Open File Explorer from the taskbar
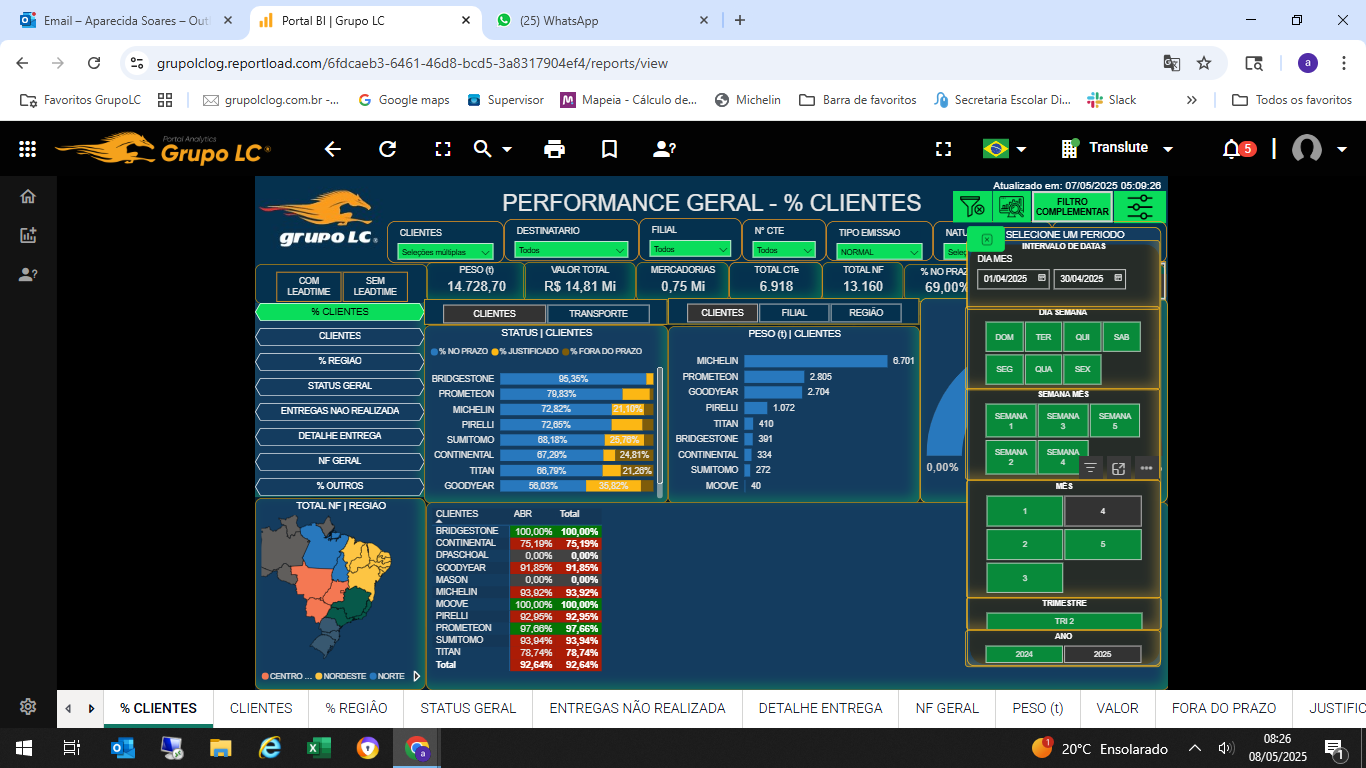Screen dimensions: 1366x768 tap(220, 748)
